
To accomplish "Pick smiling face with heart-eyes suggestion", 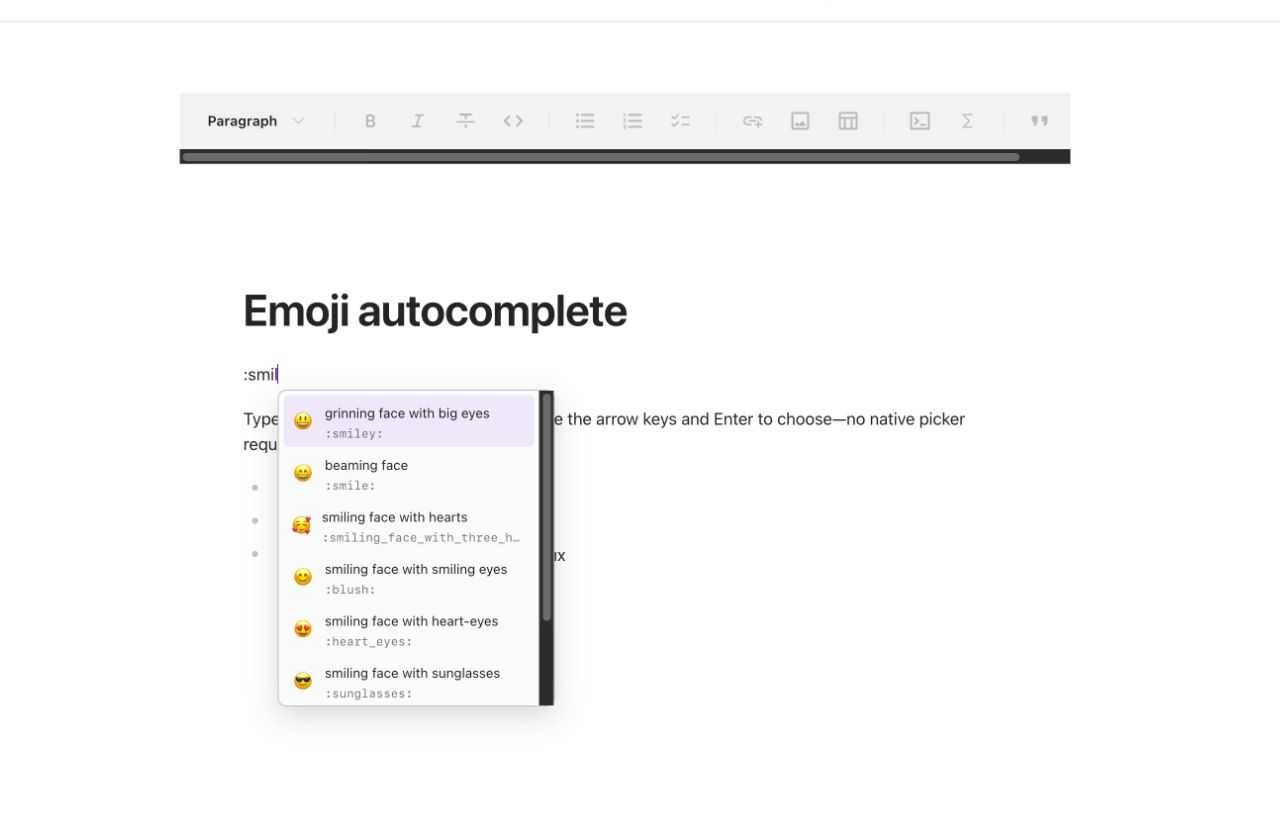I will [409, 629].
